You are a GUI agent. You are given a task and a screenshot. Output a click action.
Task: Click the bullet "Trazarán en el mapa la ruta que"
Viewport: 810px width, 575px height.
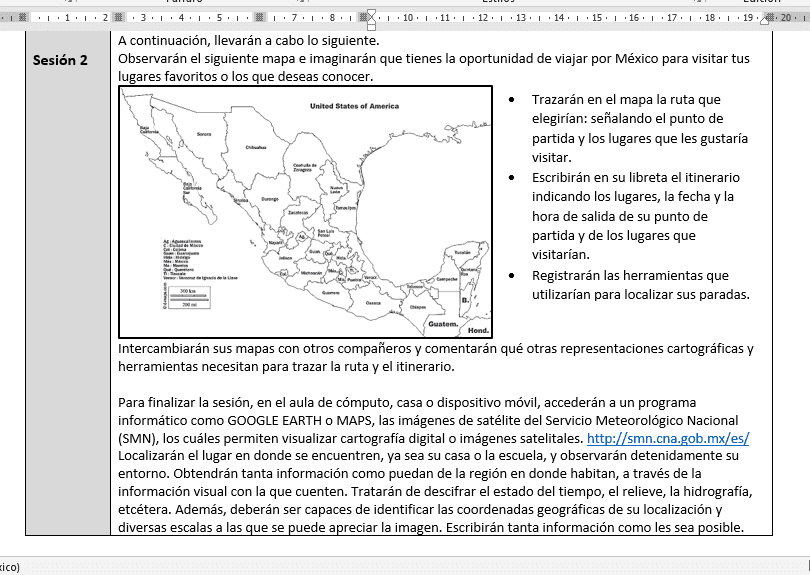tap(626, 99)
